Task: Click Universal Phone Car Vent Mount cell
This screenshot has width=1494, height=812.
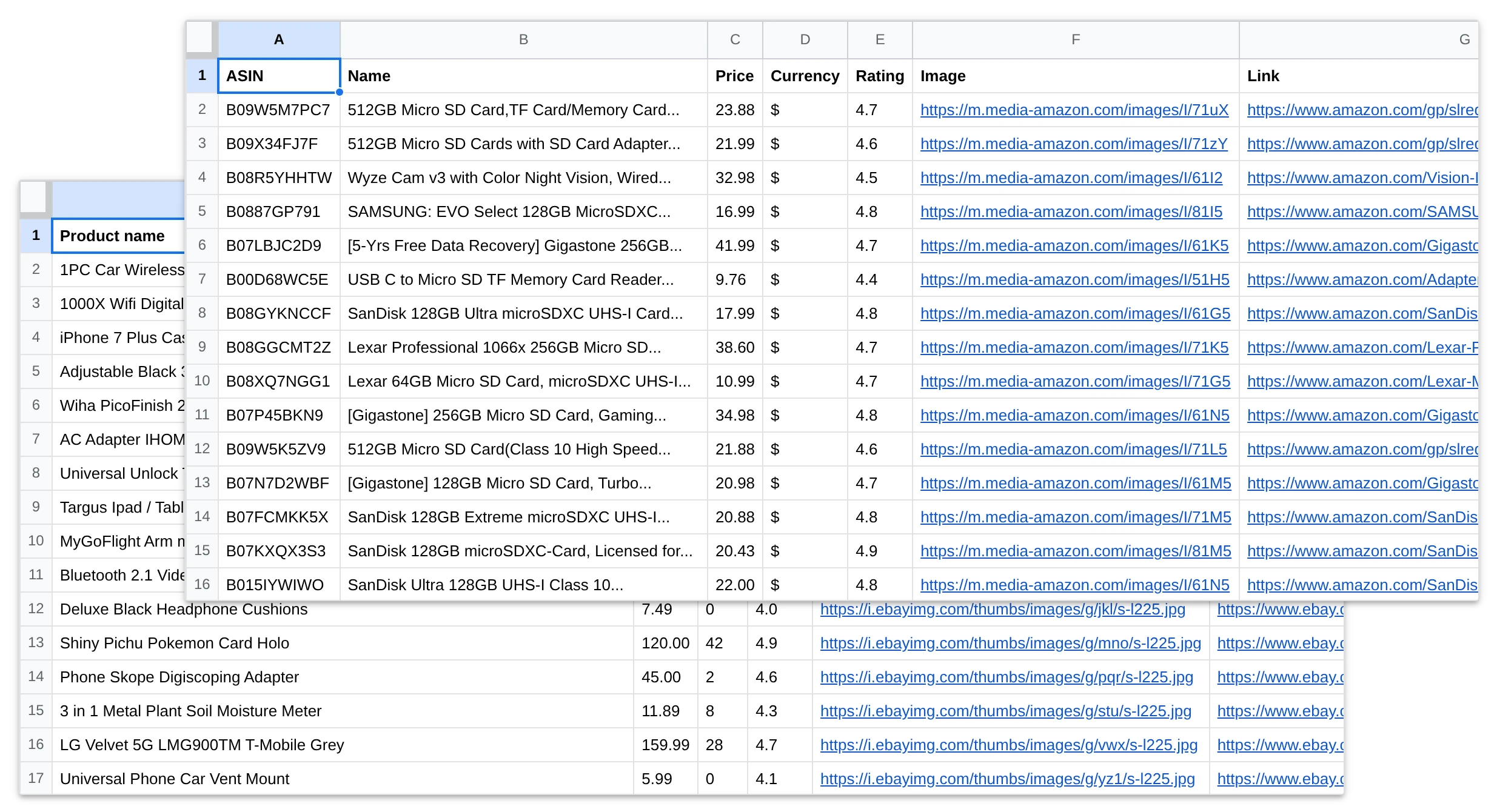Action: (x=343, y=779)
